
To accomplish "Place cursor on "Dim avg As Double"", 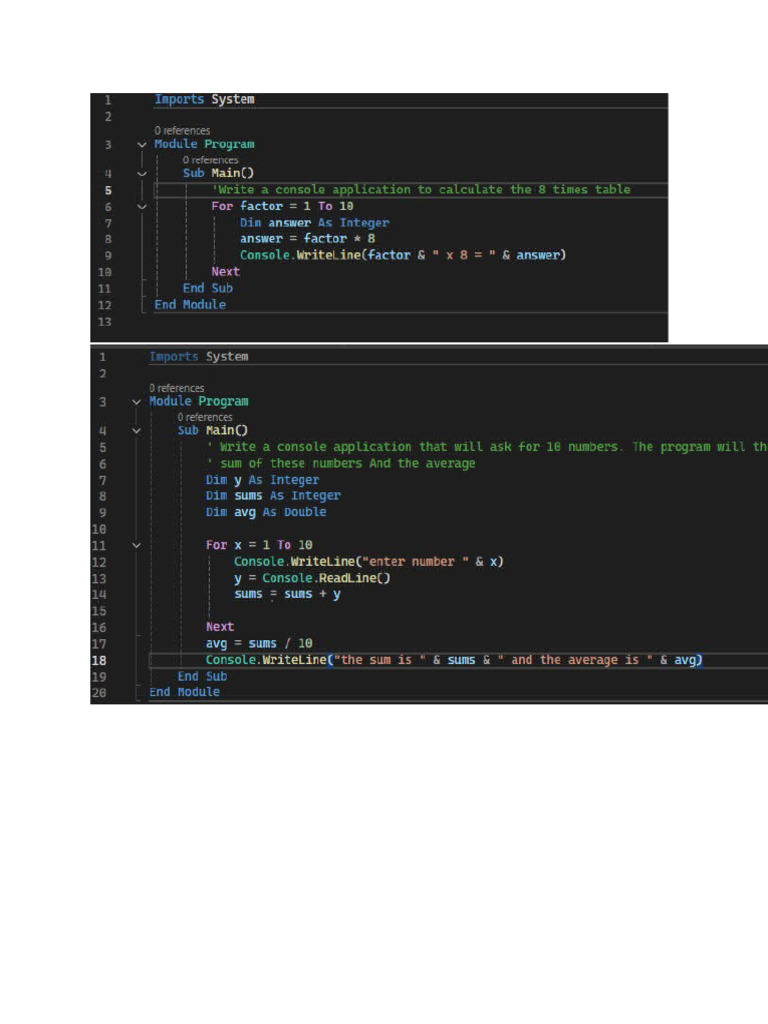I will point(266,512).
